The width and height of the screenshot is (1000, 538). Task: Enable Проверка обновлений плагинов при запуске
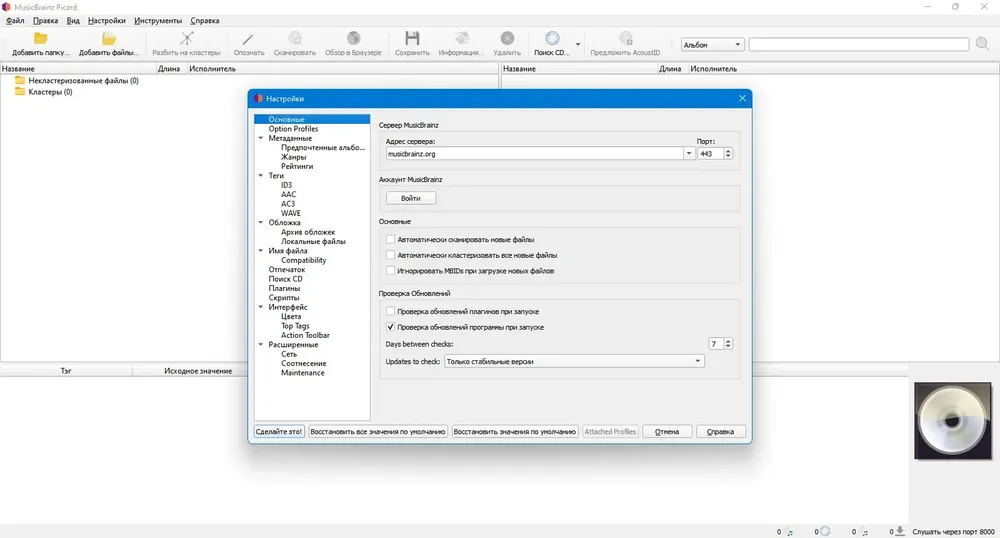pyautogui.click(x=390, y=311)
